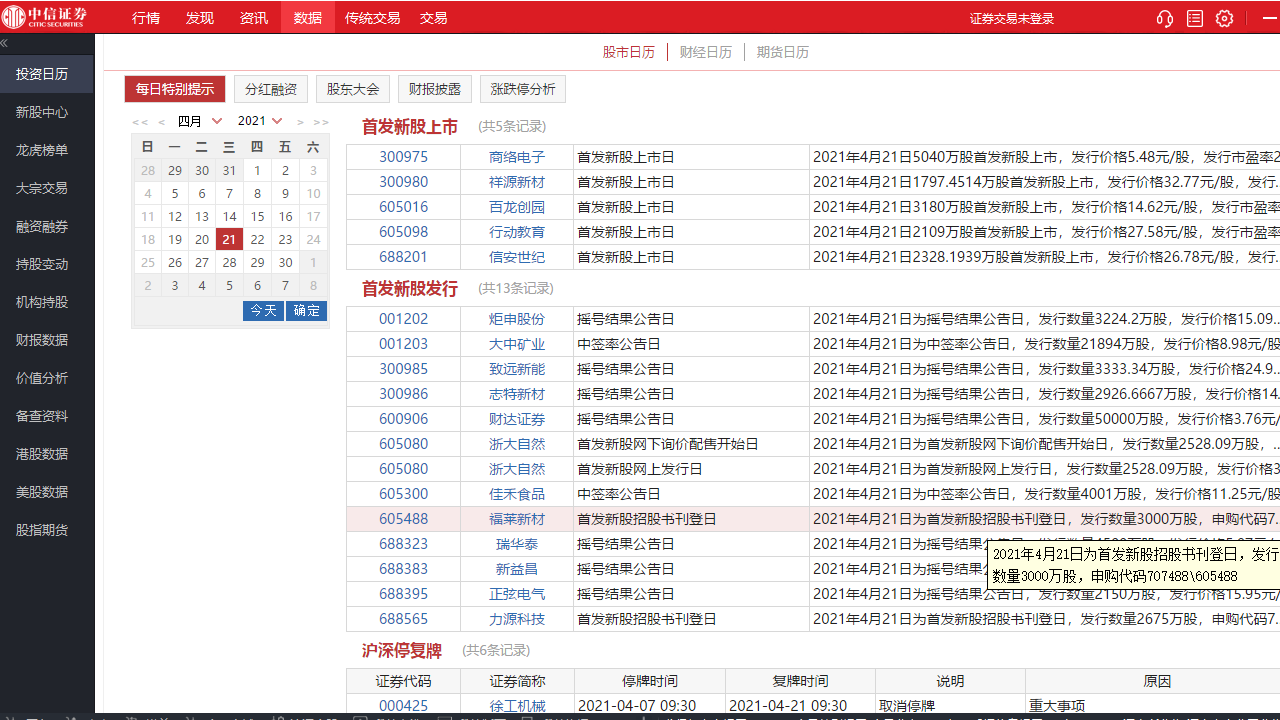Click the 涨跌停分析 button
The width and height of the screenshot is (1280, 720).
(523, 88)
